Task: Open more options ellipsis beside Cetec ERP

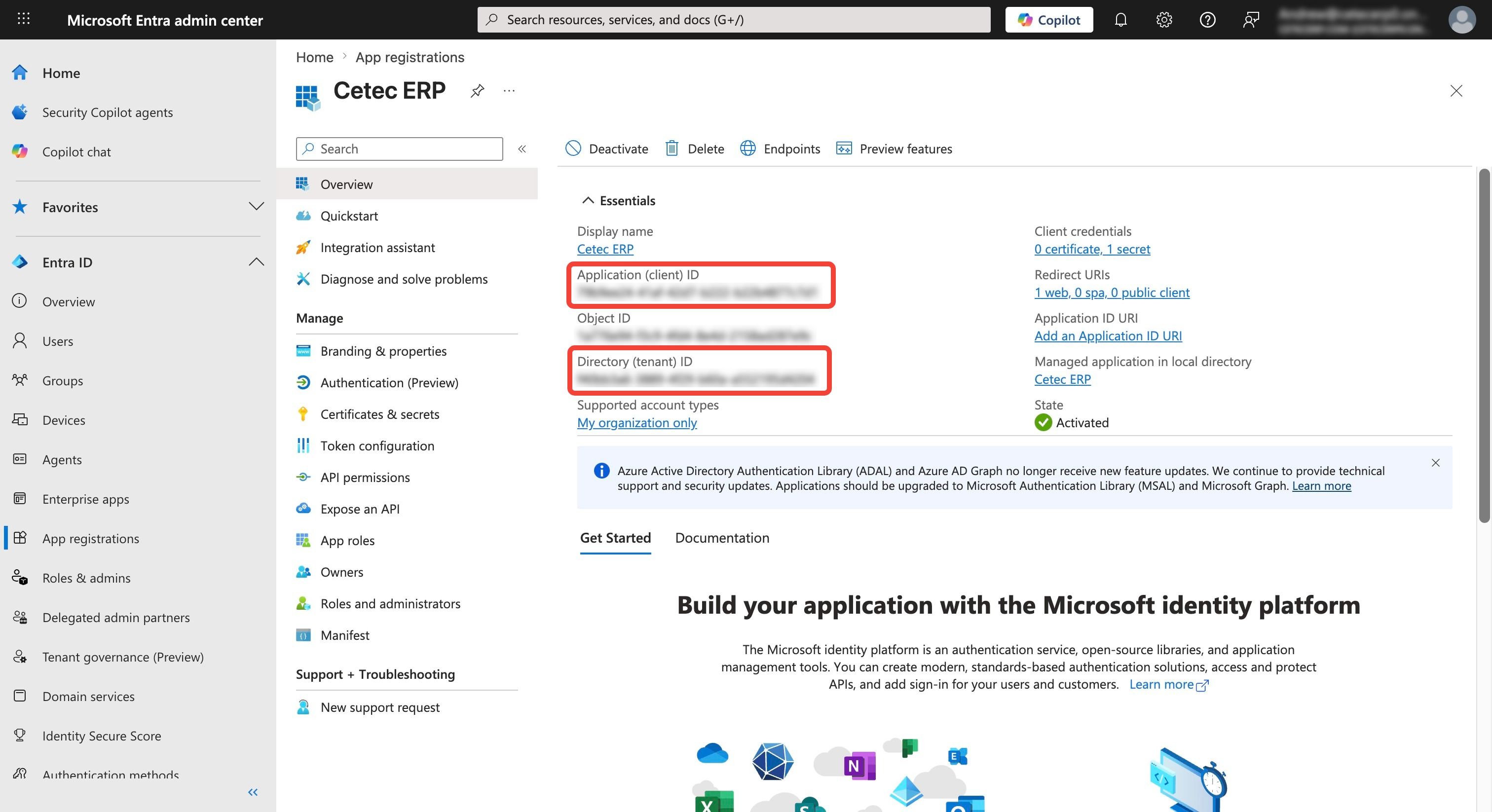Action: tap(509, 91)
